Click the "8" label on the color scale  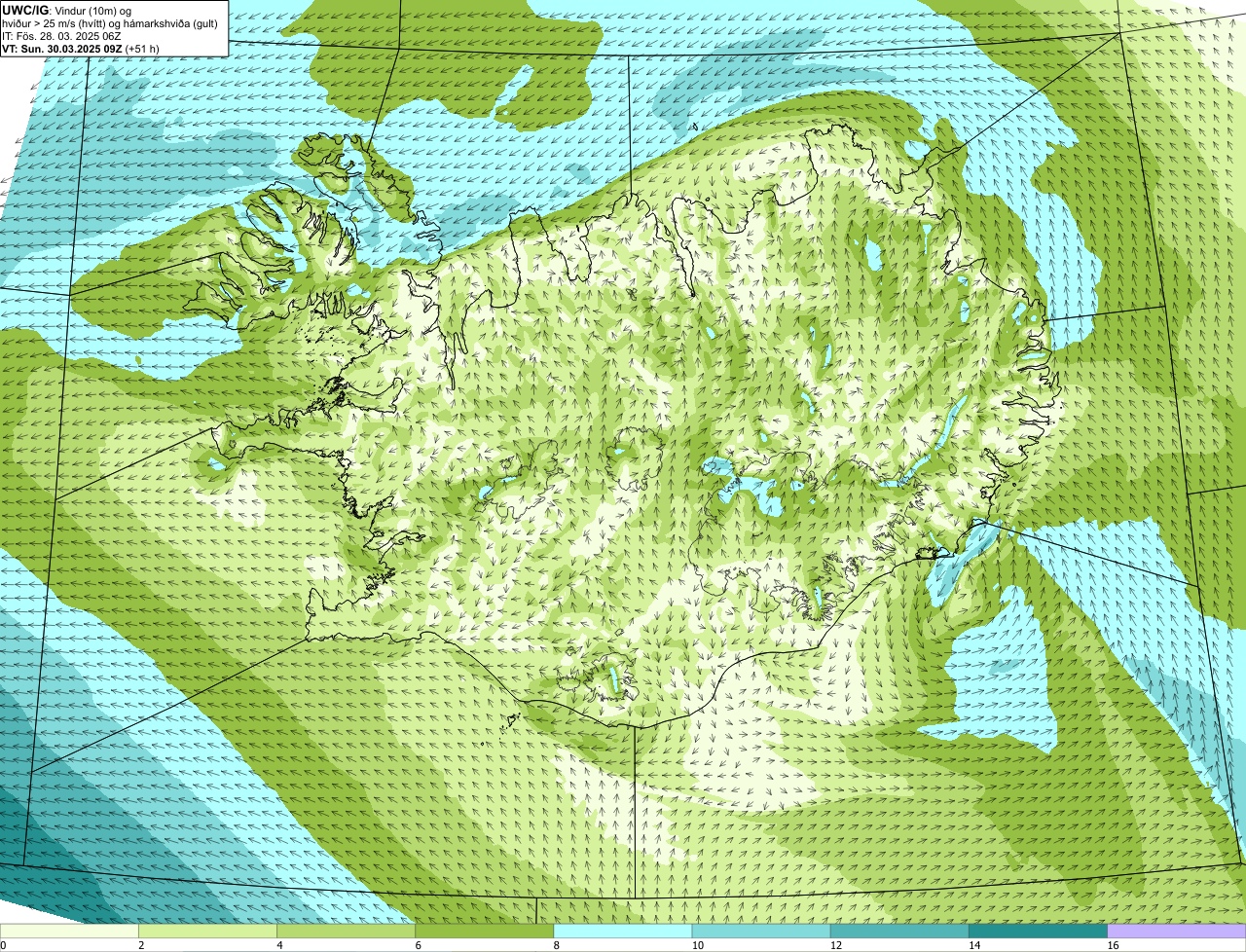[557, 945]
